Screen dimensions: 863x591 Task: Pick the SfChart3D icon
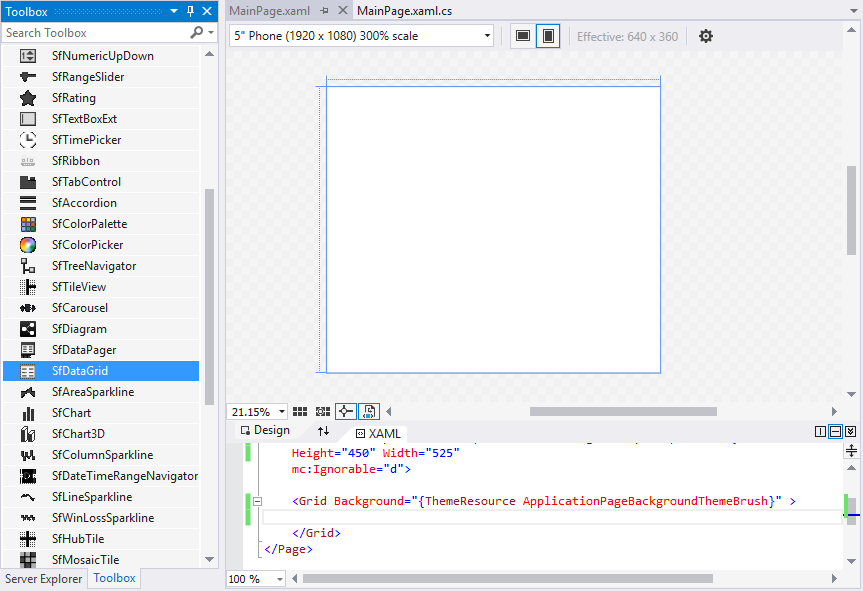pos(28,434)
